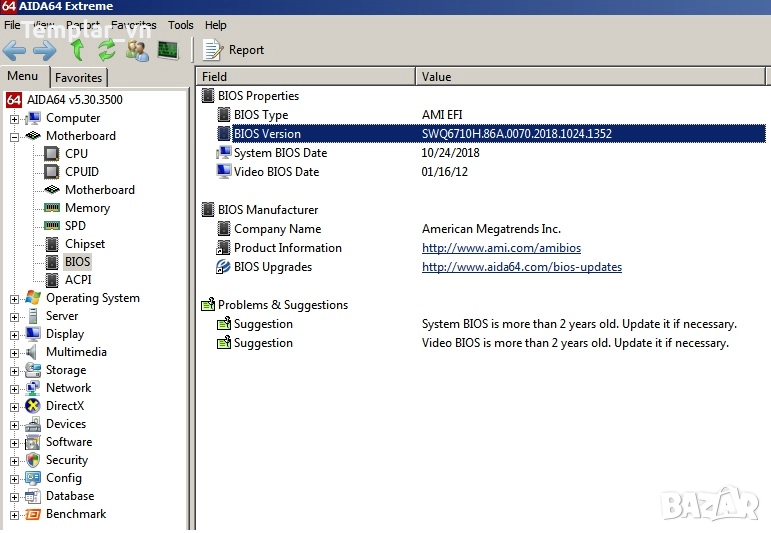
Task: Click the Back arrow toolbar icon
Action: (x=15, y=50)
